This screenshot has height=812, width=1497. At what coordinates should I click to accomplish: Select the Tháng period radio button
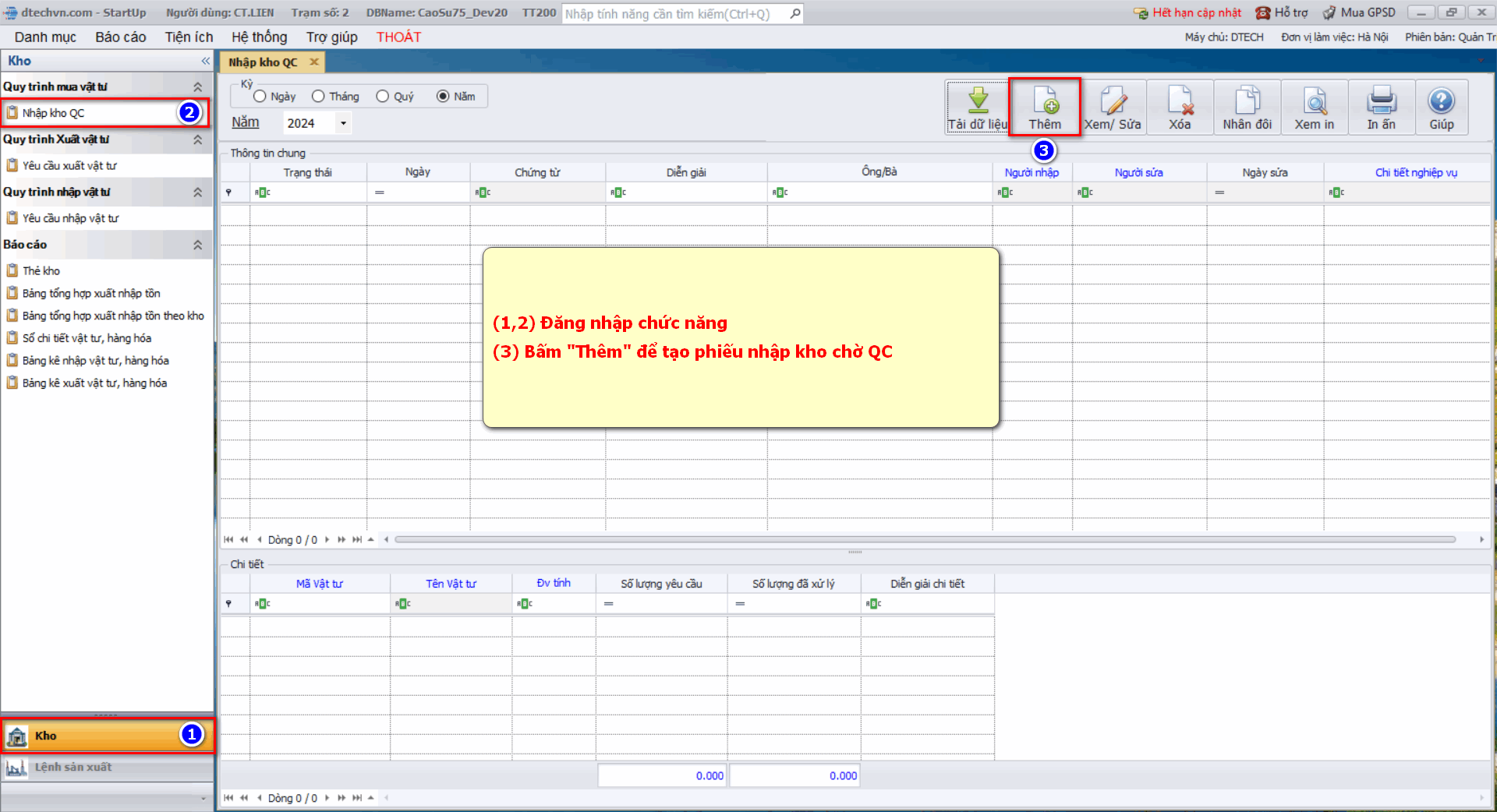tap(318, 97)
